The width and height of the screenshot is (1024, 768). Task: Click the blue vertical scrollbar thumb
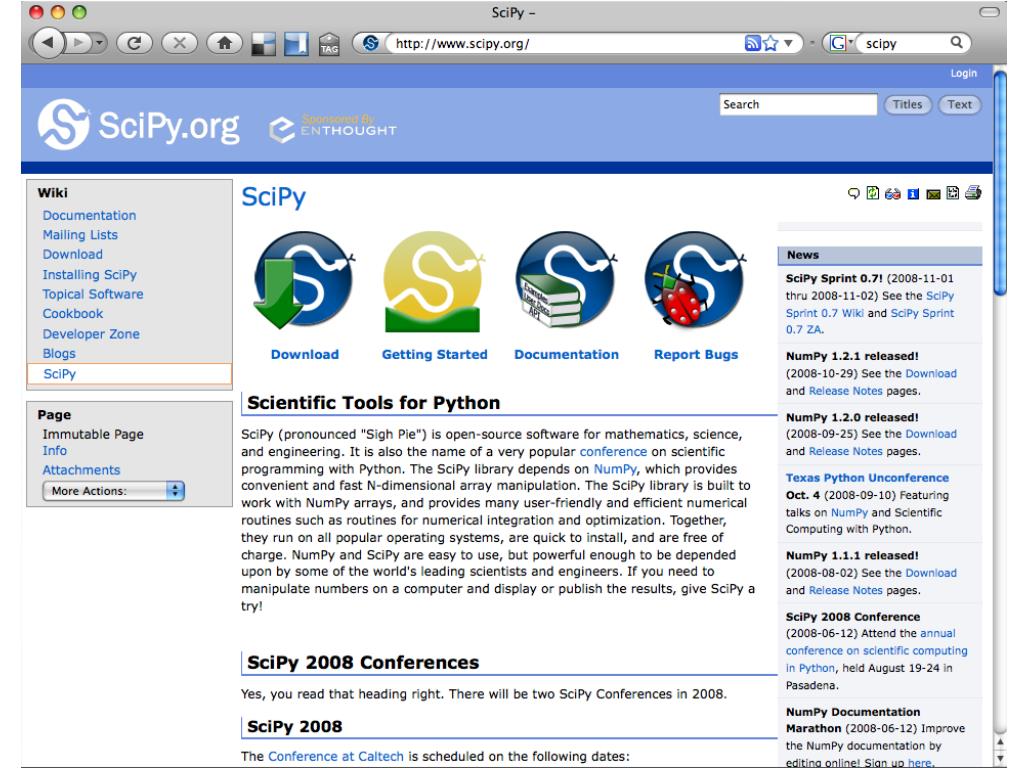[x=1000, y=183]
